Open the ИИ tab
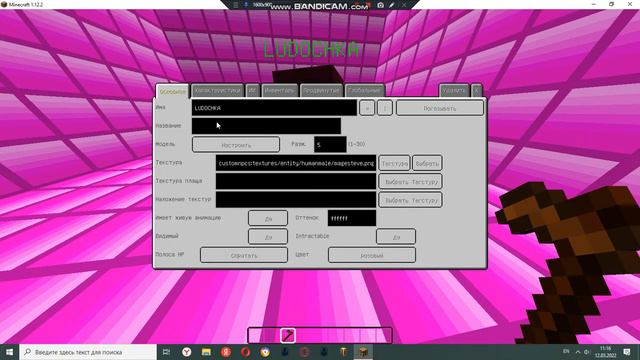Screen dimensions: 640x360 (x=253, y=91)
